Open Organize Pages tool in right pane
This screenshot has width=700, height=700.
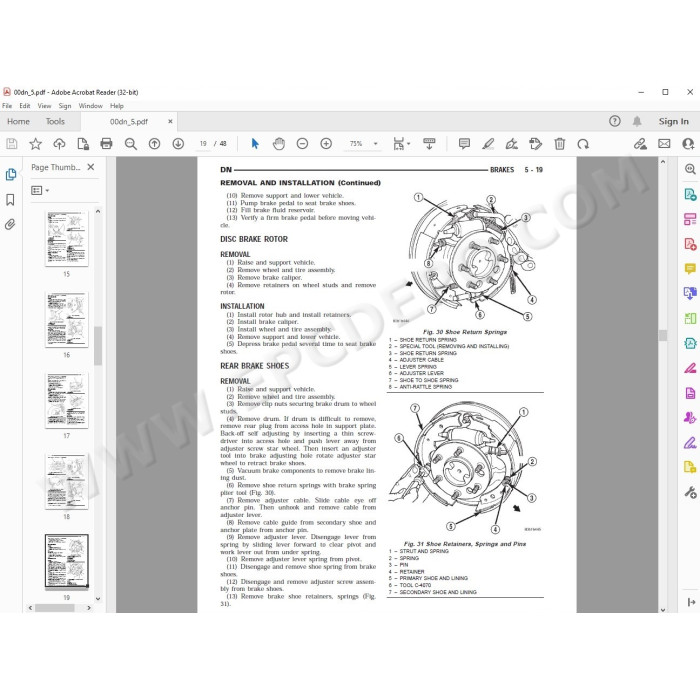coord(690,318)
